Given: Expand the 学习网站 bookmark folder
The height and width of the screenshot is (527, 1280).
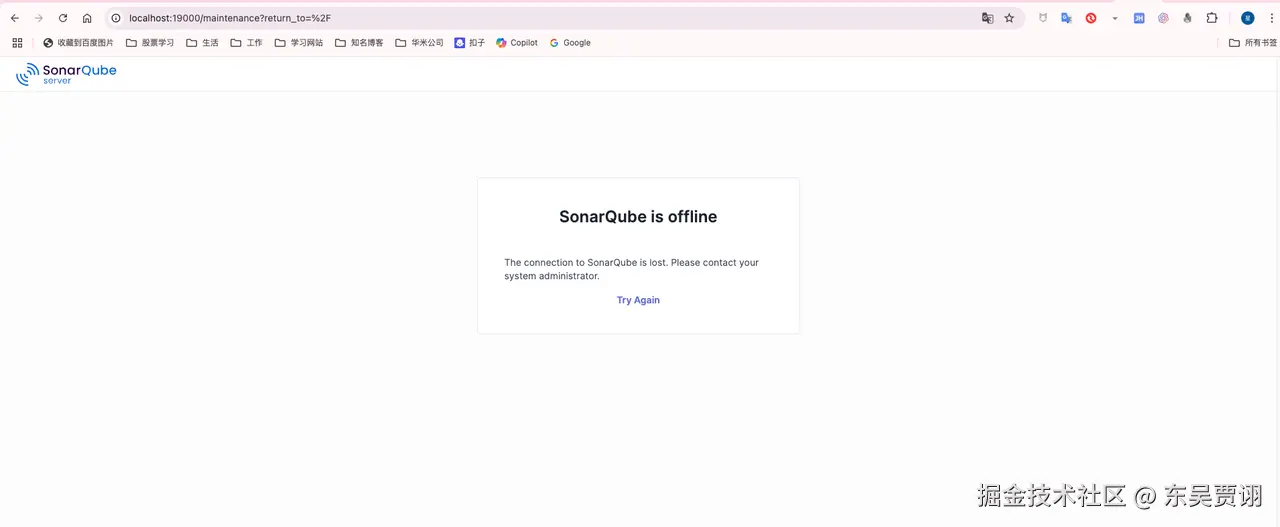Looking at the screenshot, I should [299, 43].
